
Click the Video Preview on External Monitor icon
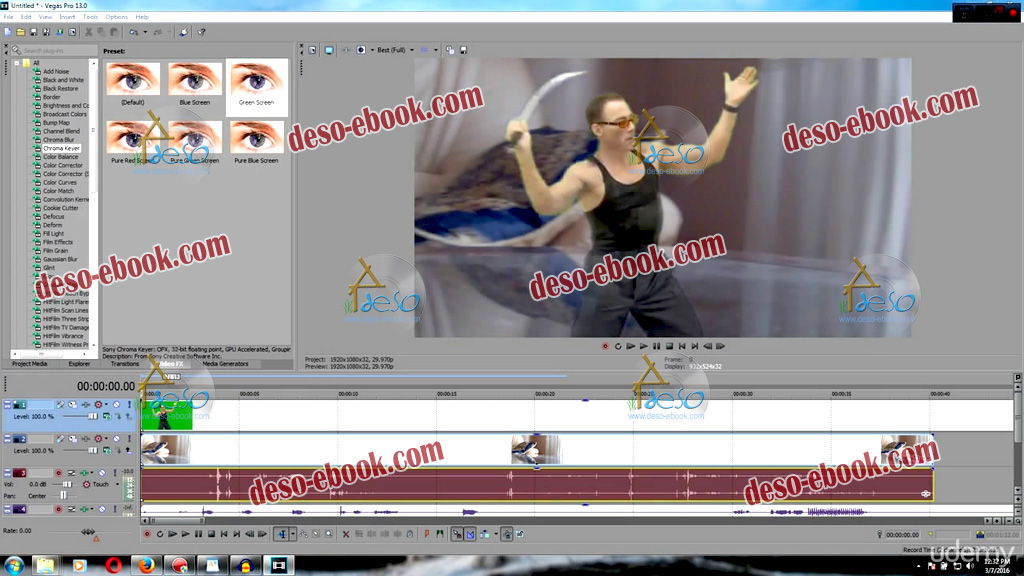pos(328,49)
